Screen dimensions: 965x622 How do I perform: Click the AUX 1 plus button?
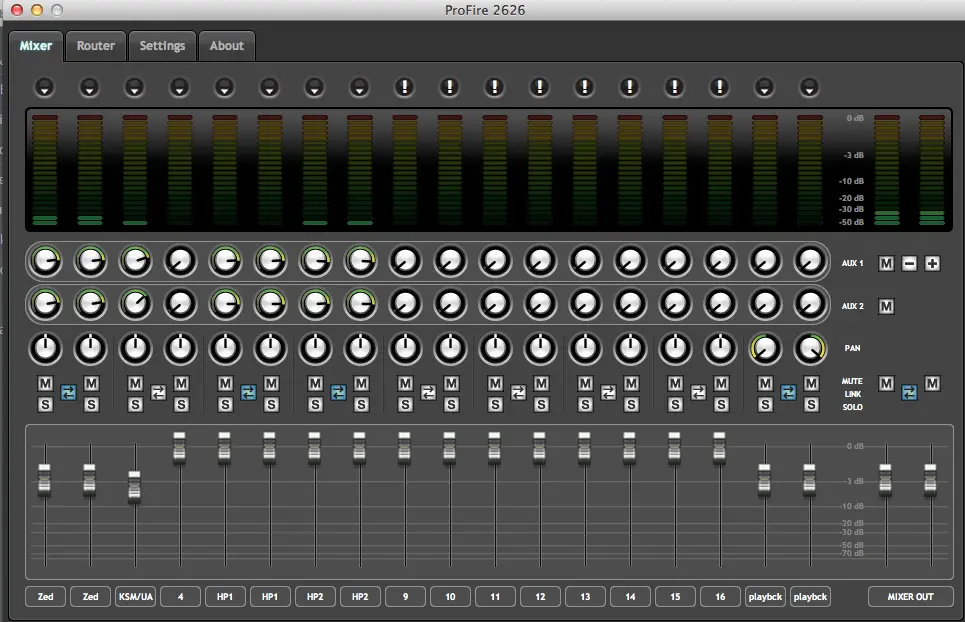click(932, 264)
